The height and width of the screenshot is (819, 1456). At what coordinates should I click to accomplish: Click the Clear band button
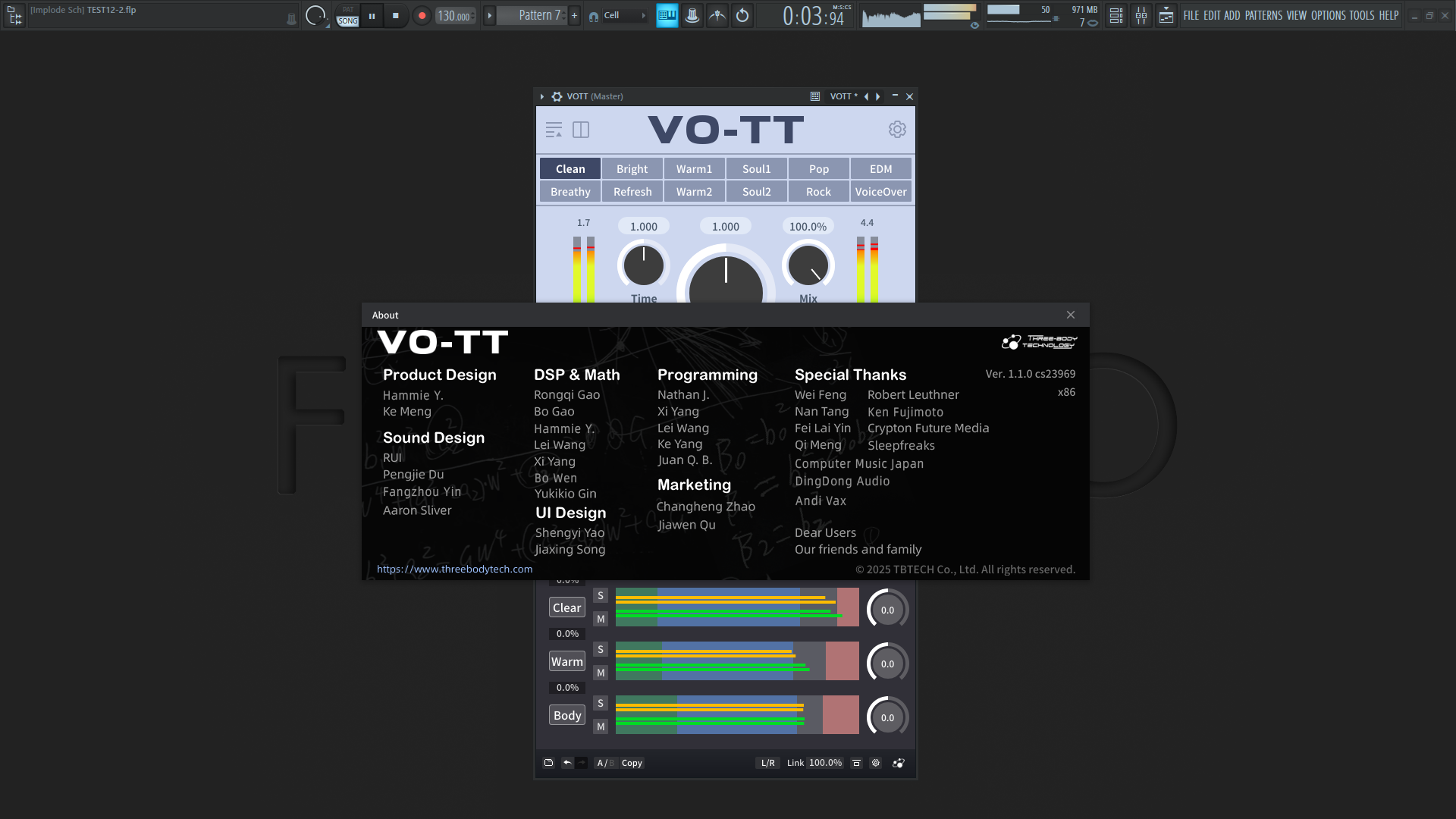(567, 607)
